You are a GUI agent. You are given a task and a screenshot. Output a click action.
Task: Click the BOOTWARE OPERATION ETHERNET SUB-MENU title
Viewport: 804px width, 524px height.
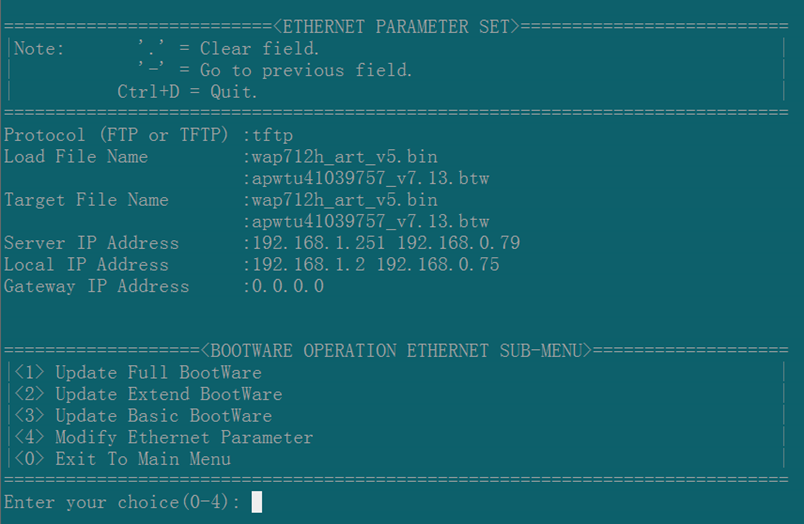(396, 351)
